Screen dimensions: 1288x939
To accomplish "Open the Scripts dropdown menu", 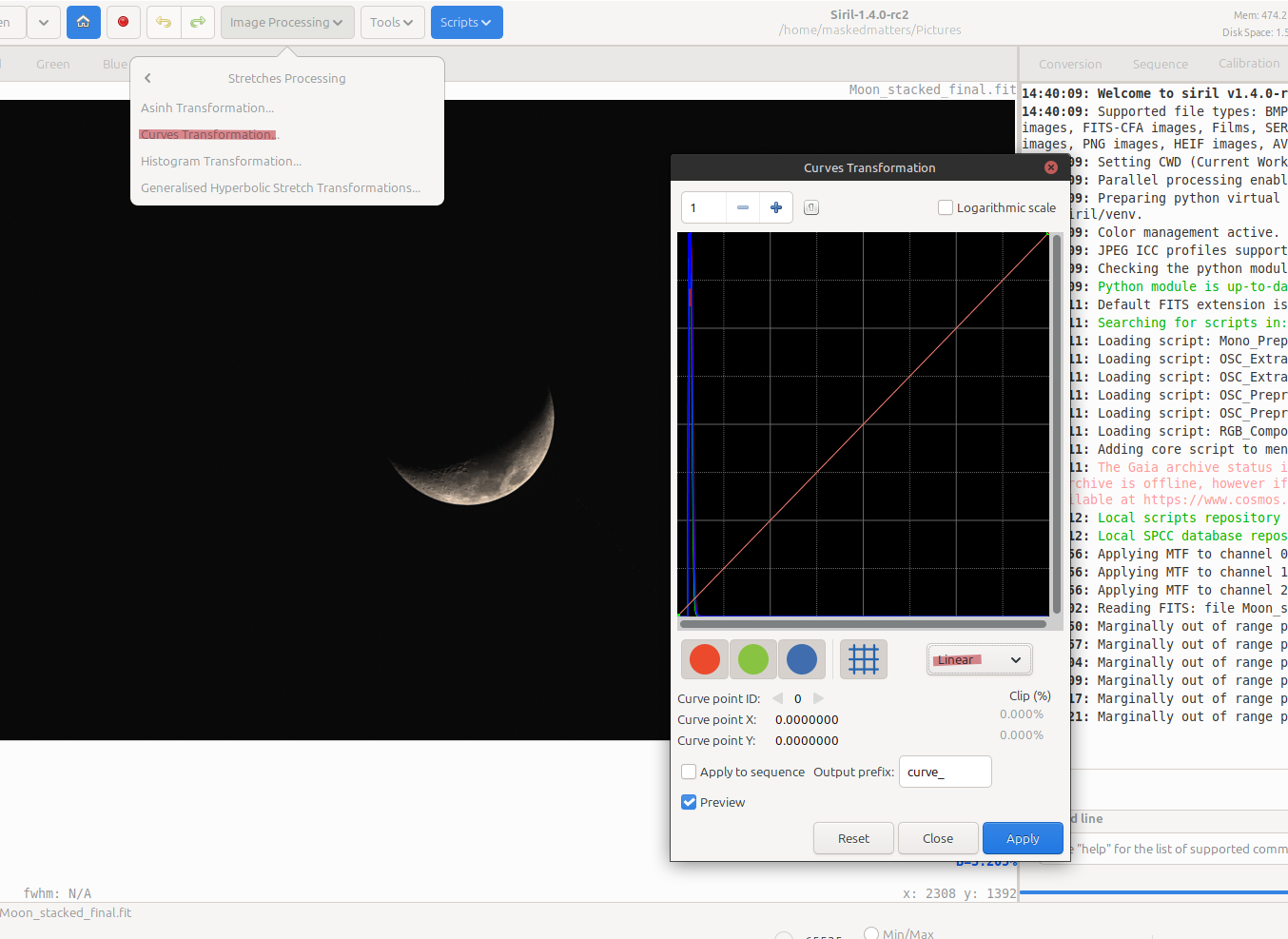I will 466,22.
